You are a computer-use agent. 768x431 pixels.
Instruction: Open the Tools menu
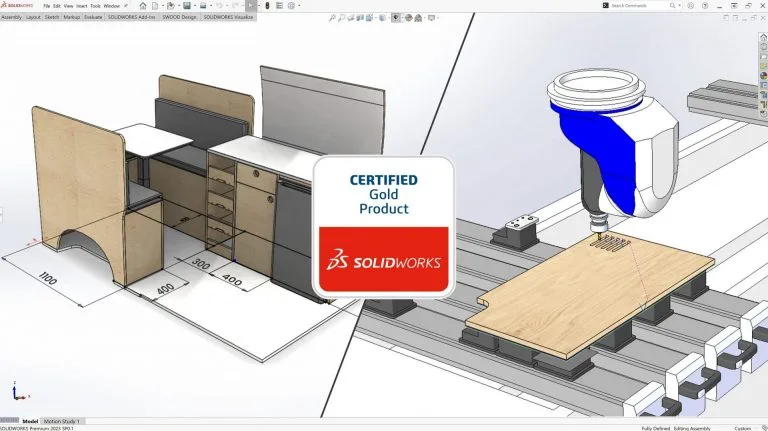96,6
